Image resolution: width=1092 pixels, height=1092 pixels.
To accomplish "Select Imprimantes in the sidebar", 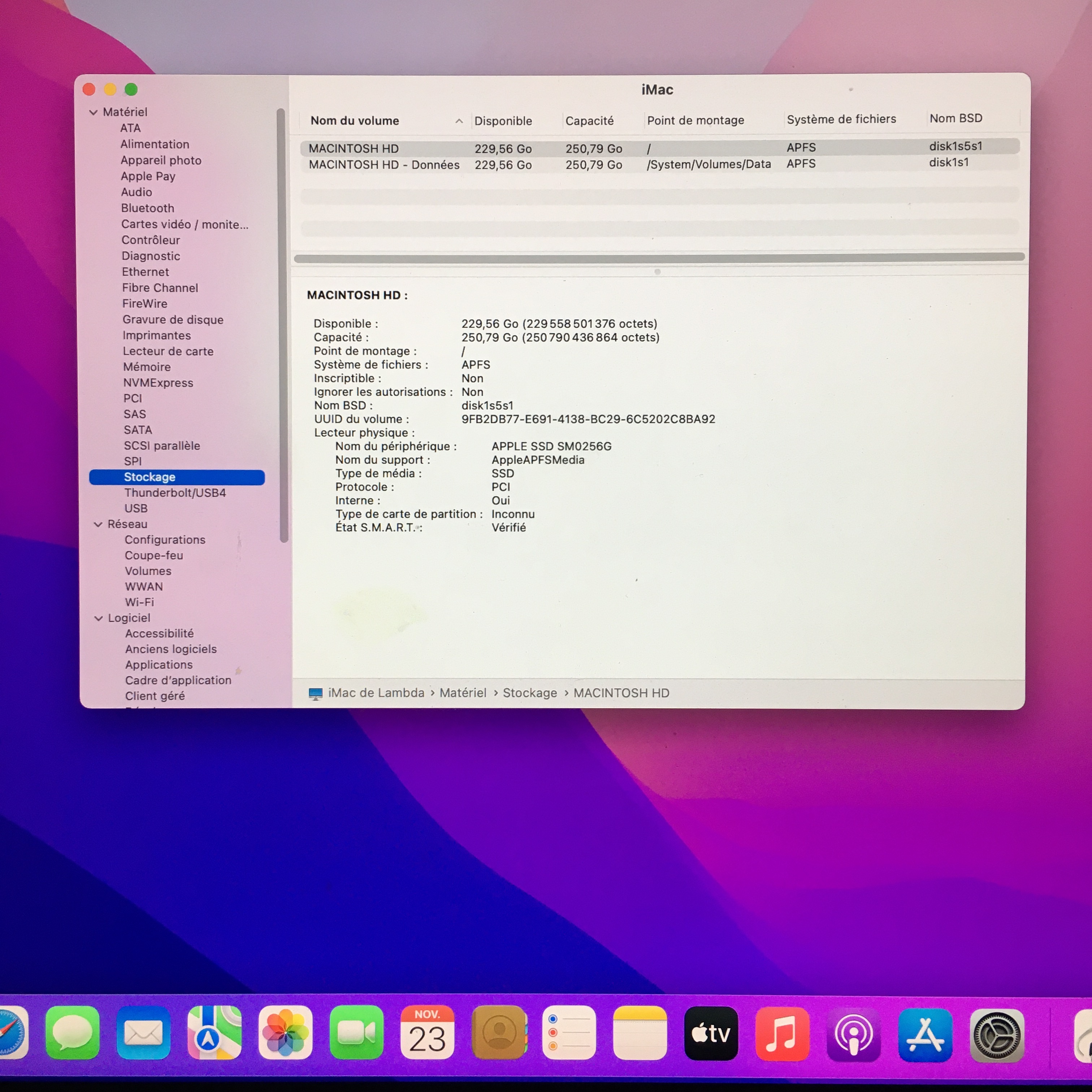I will [x=157, y=336].
